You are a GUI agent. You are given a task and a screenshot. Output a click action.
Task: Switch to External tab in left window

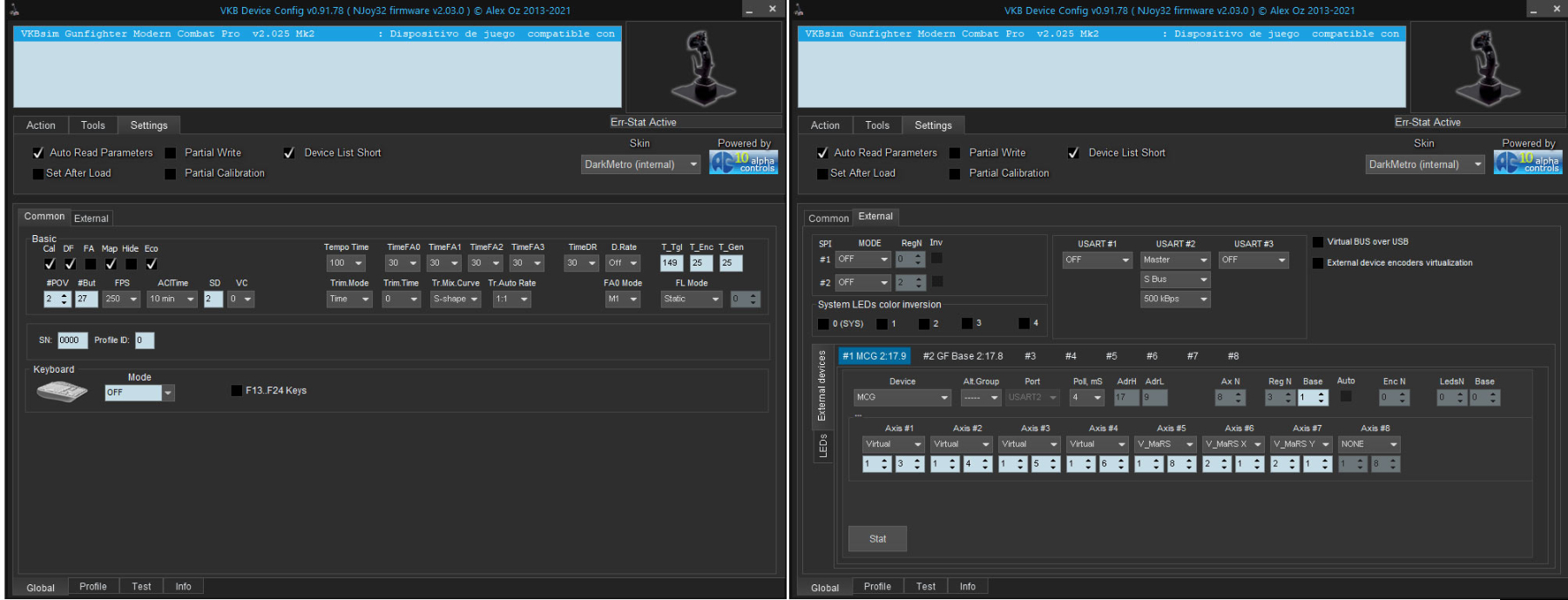(91, 219)
